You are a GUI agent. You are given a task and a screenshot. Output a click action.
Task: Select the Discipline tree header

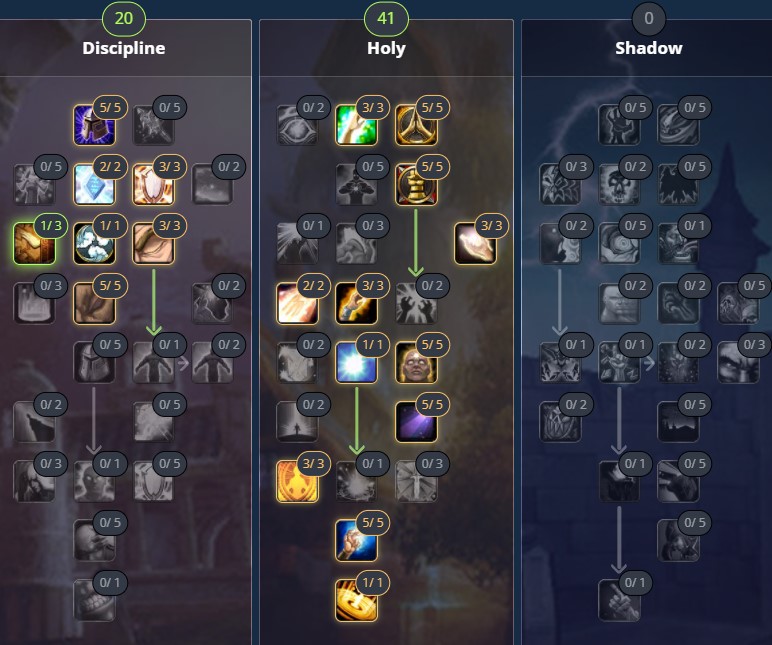[124, 48]
